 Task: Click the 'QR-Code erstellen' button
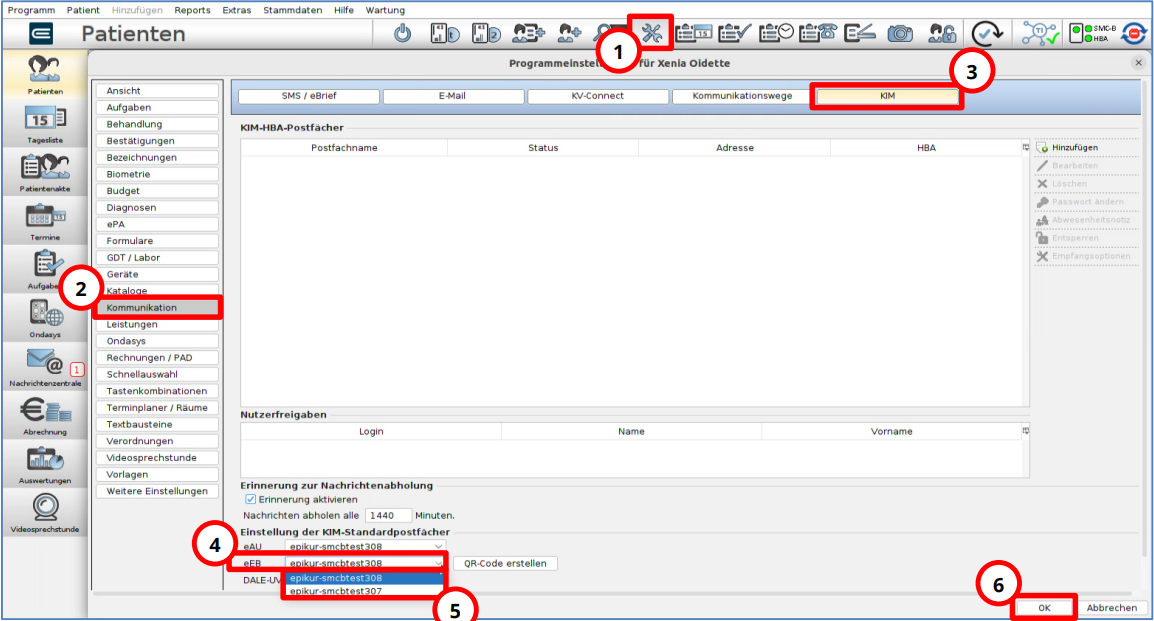coord(505,564)
